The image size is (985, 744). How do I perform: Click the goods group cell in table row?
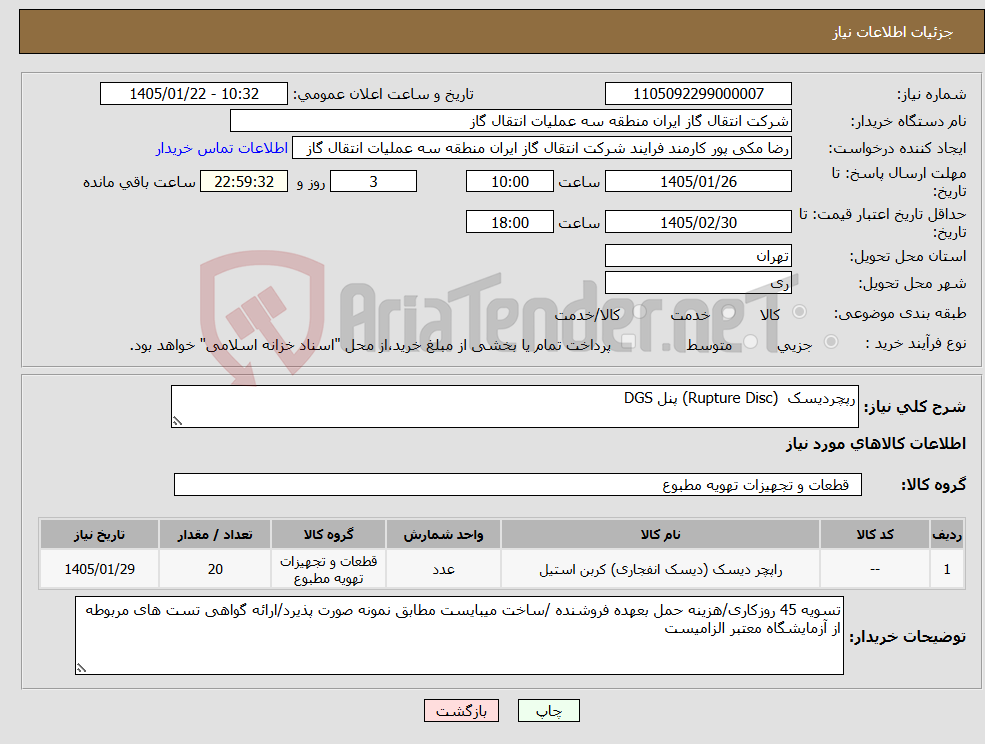(329, 569)
